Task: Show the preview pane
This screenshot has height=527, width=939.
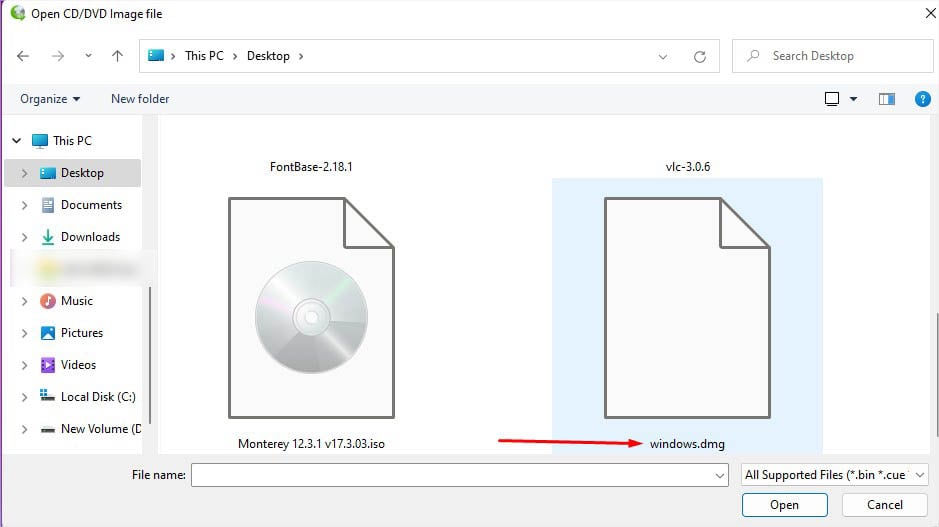Action: pos(887,99)
